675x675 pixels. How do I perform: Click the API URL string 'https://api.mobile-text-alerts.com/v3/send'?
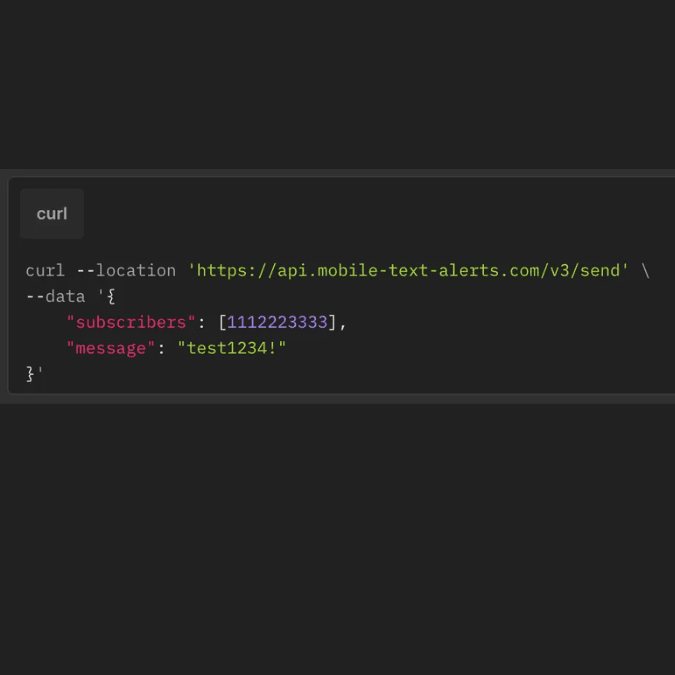point(408,271)
